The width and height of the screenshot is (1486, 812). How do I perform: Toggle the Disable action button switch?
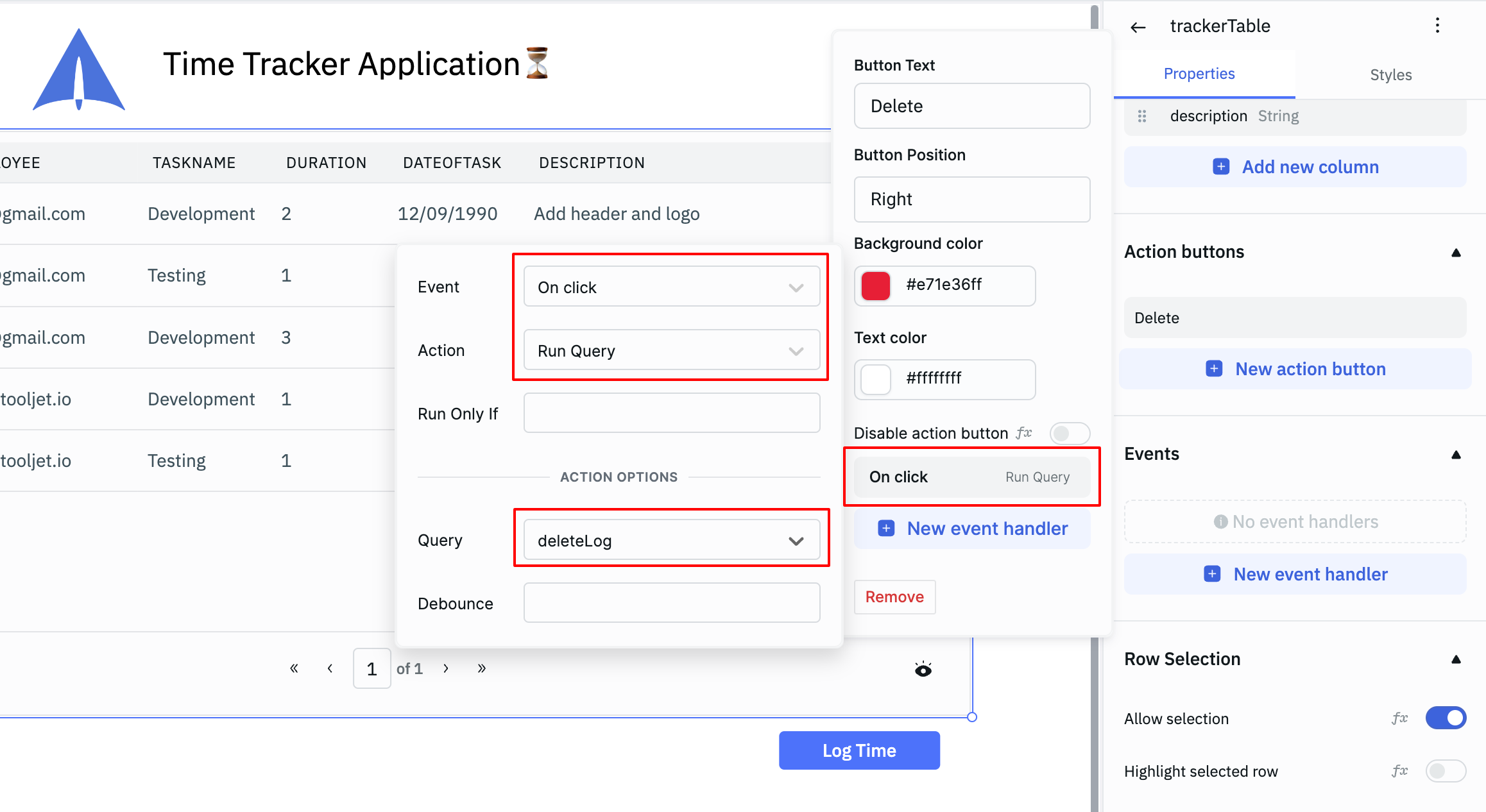click(1069, 434)
